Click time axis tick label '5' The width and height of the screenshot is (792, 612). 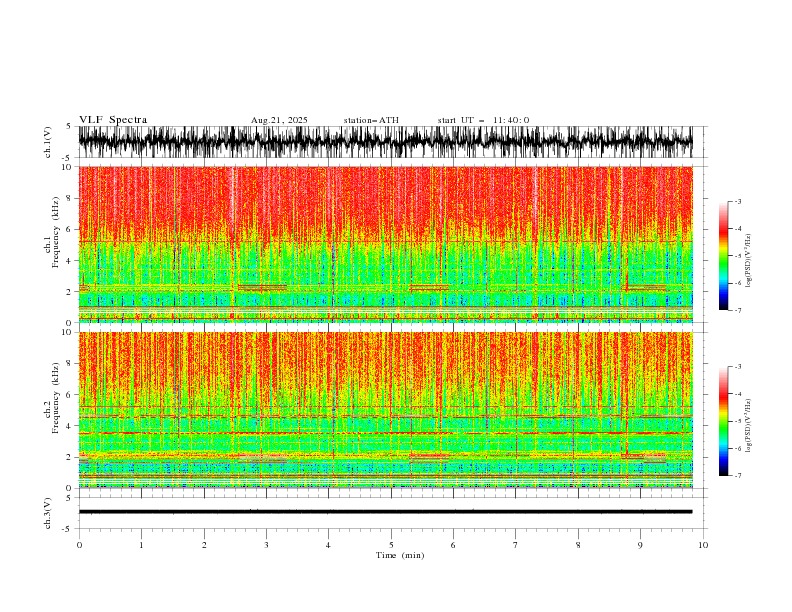point(391,545)
